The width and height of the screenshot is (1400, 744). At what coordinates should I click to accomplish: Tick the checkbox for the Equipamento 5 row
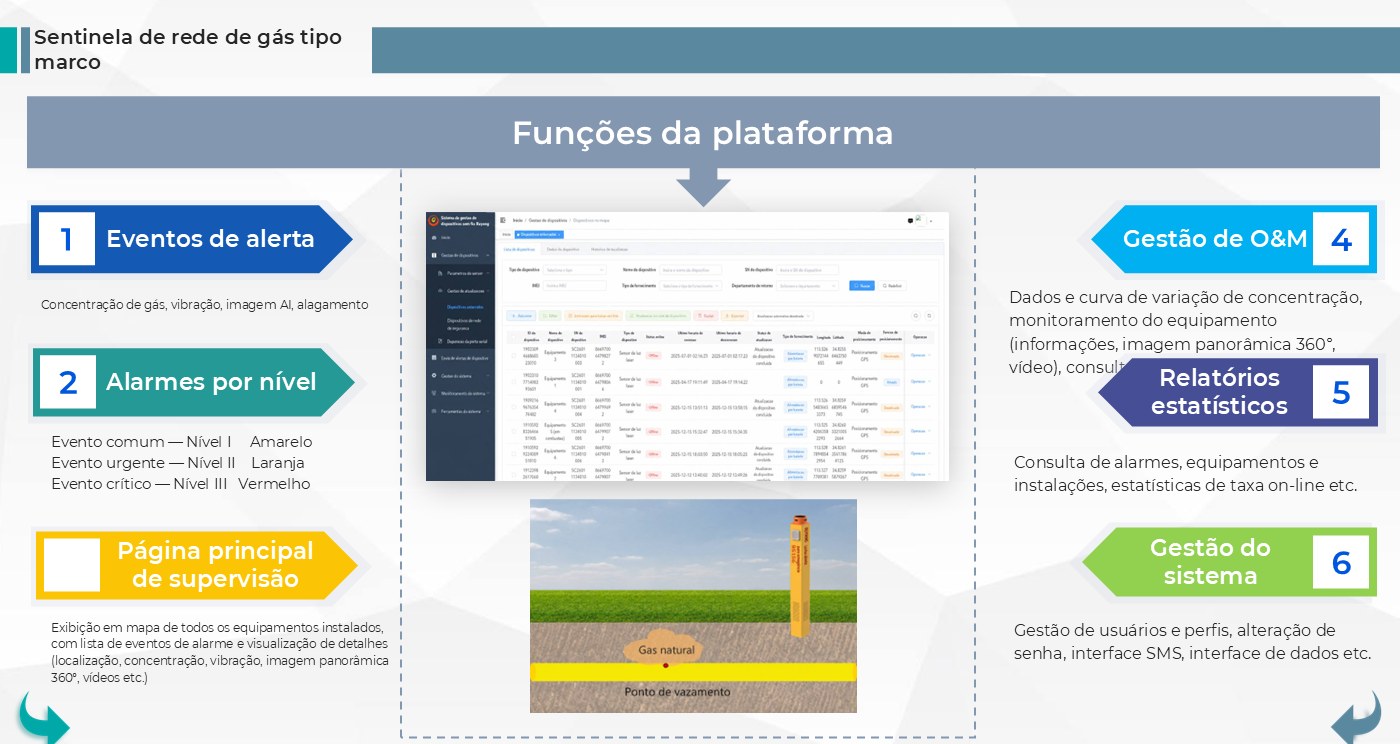coord(513,431)
